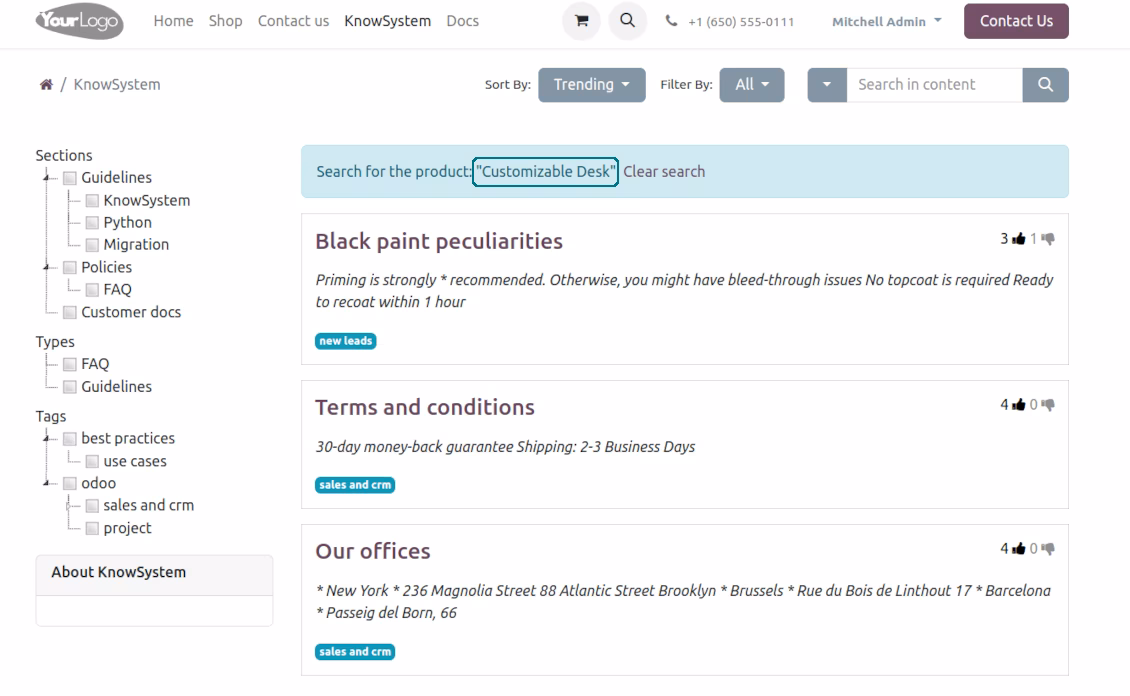
Task: Open the header search magnifier icon
Action: click(x=628, y=21)
